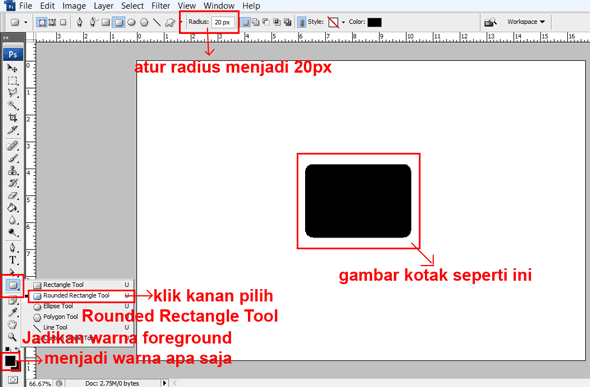Select the Clone Stamp tool
590x387 pixels.
click(12, 170)
